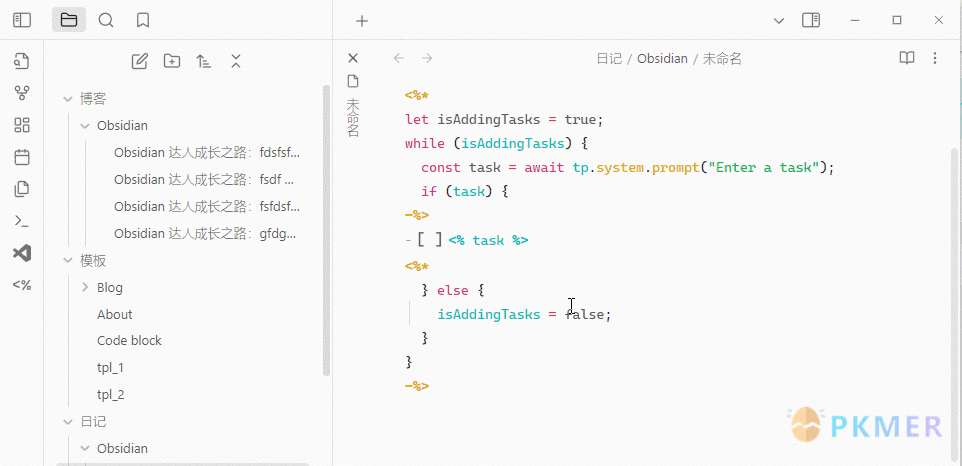Open the file explorer tab
Screen dimensions: 962x466
tap(69, 20)
